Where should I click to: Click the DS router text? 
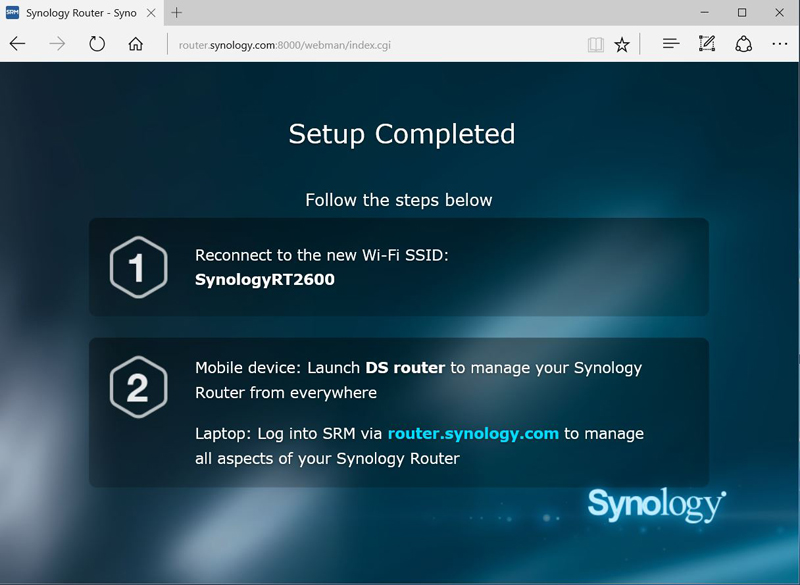click(x=405, y=368)
